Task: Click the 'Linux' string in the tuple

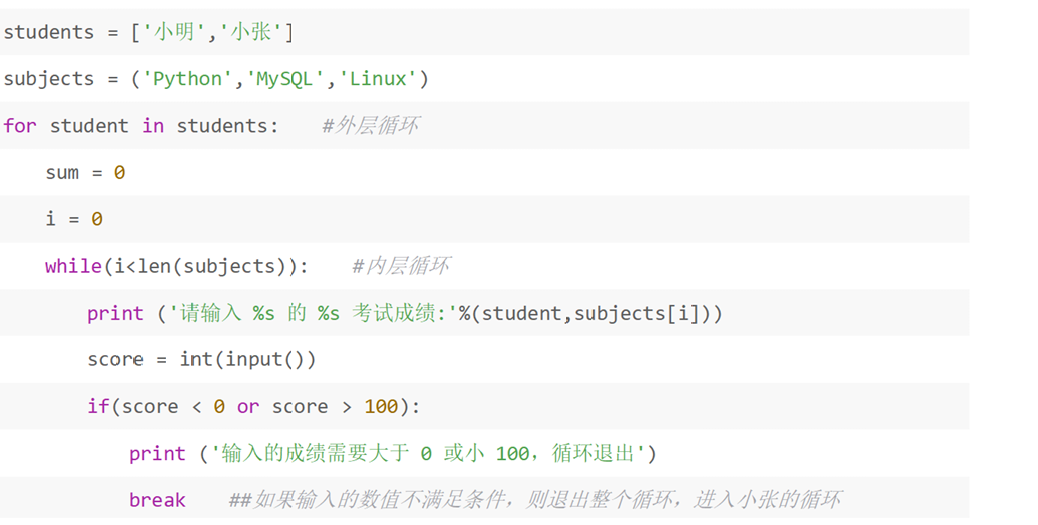Action: (x=378, y=79)
